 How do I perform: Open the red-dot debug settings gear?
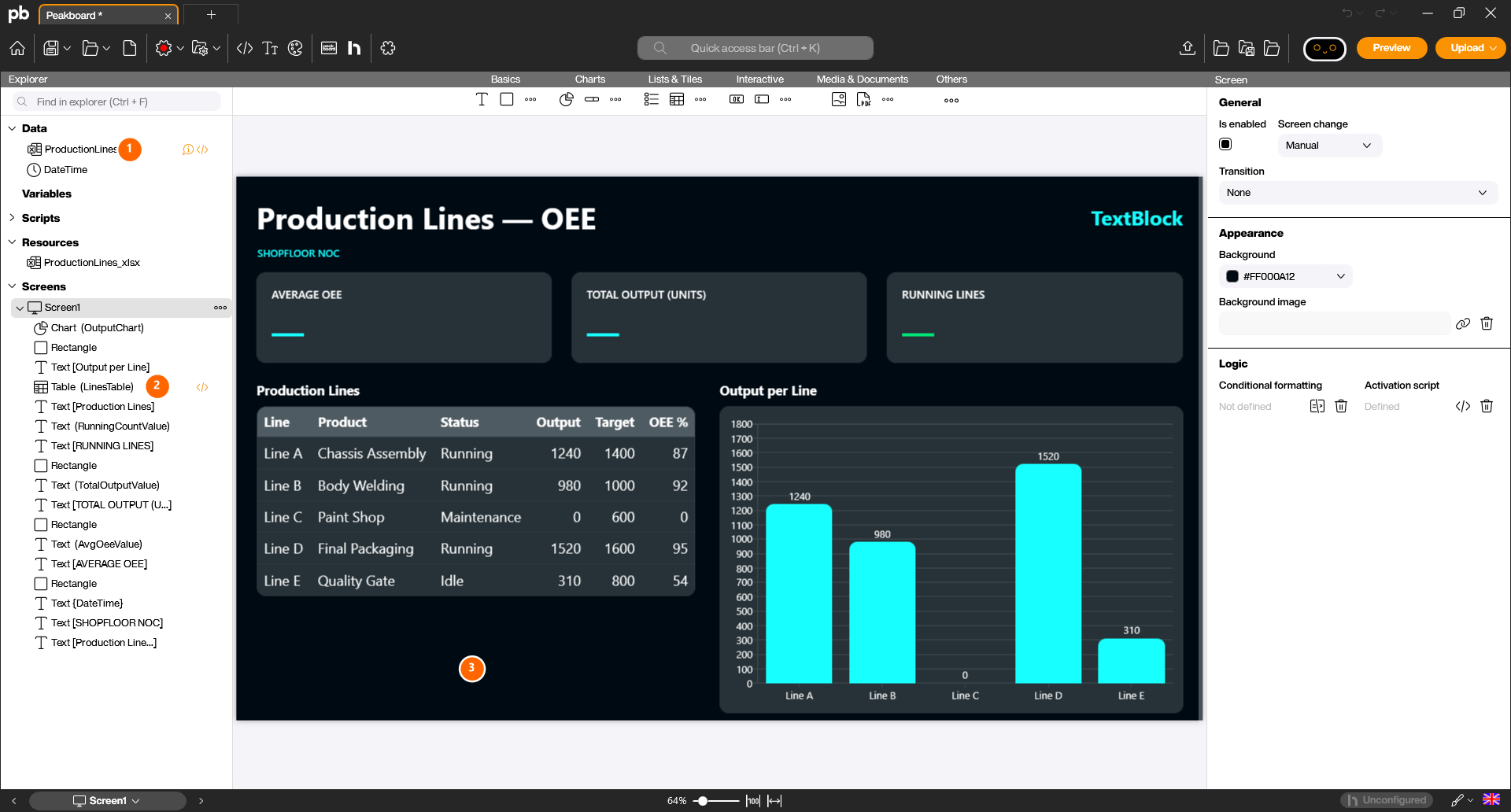(164, 48)
